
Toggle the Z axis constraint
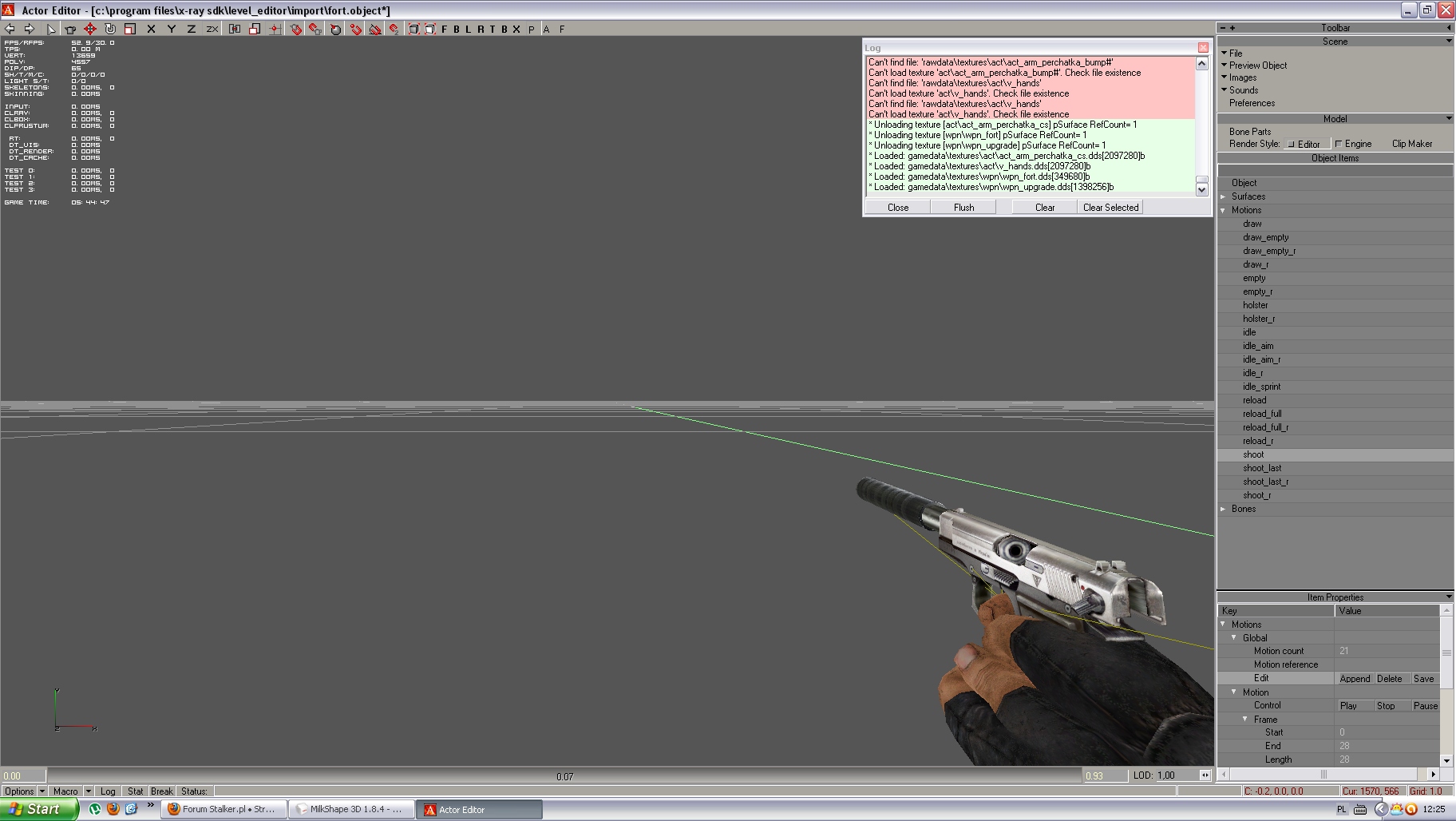pos(192,29)
